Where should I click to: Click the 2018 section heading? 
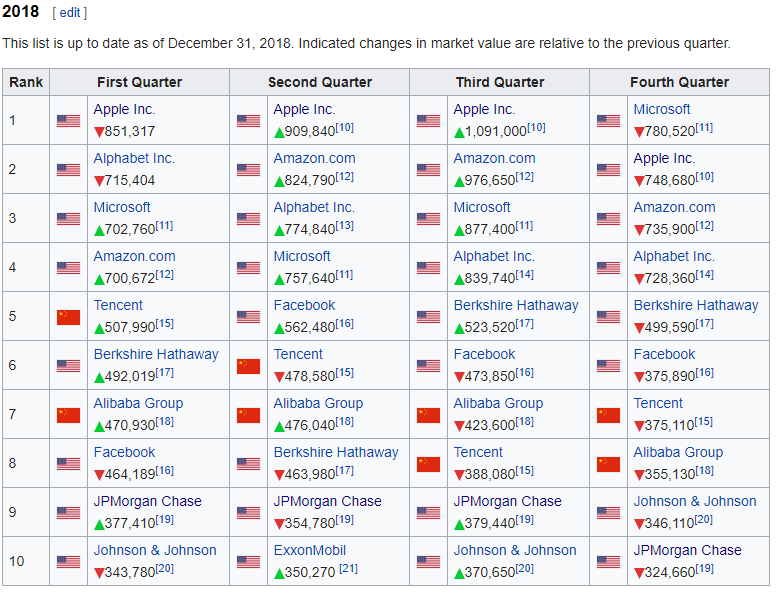coord(20,11)
